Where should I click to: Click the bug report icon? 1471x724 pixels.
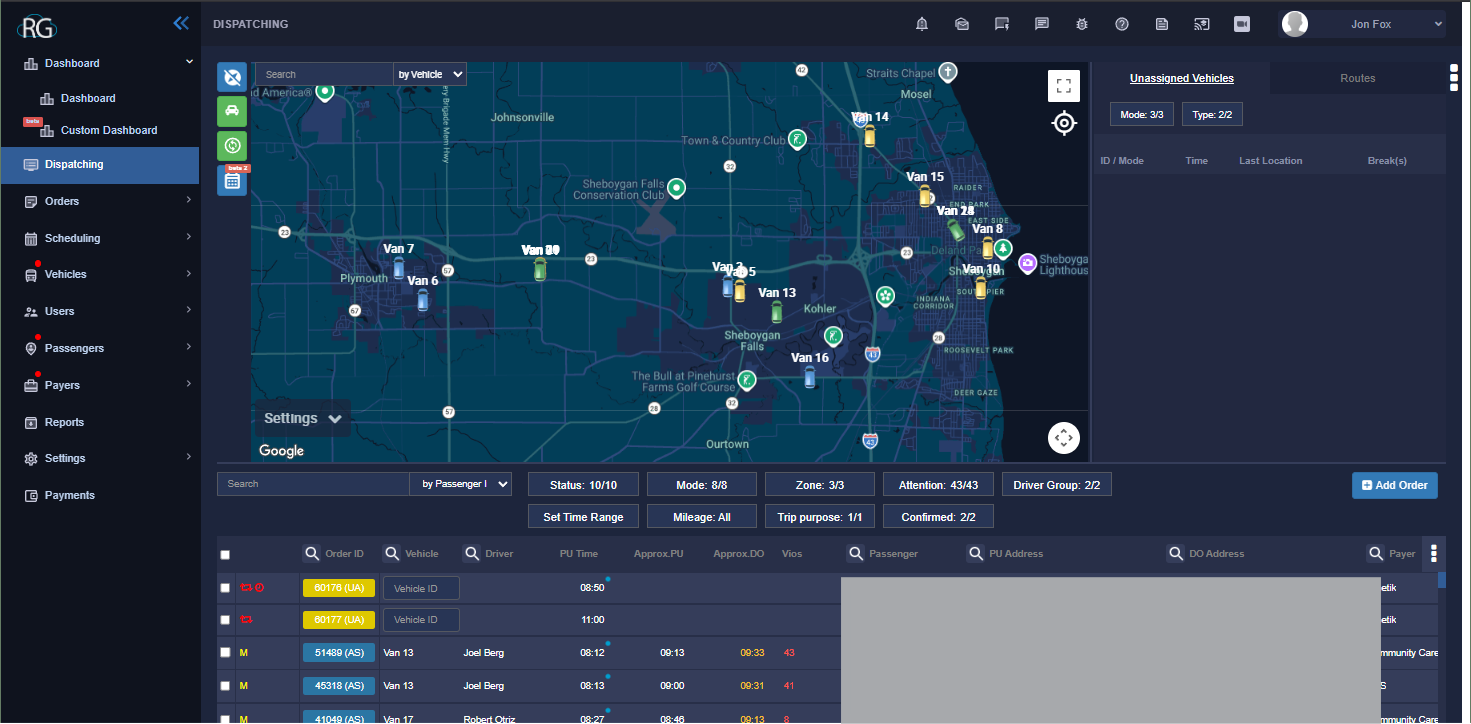click(1082, 24)
